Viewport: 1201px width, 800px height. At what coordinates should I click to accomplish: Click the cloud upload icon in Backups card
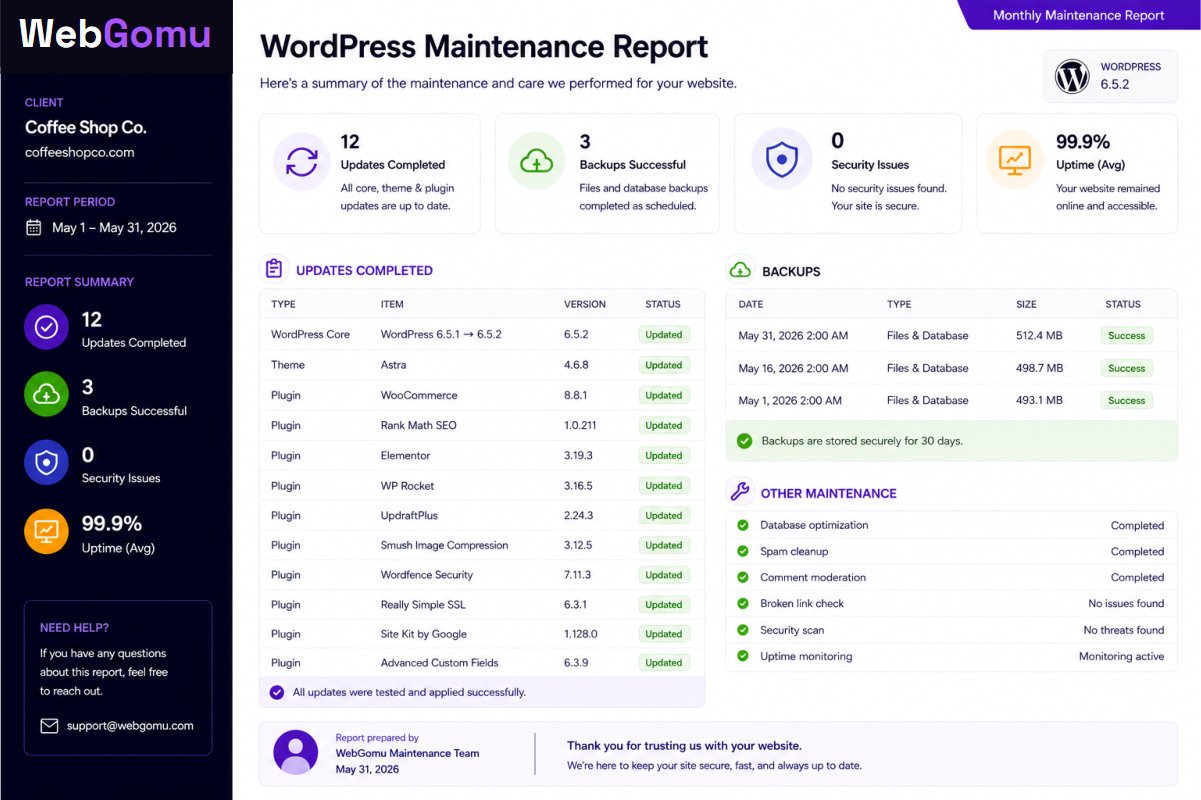pyautogui.click(x=537, y=161)
